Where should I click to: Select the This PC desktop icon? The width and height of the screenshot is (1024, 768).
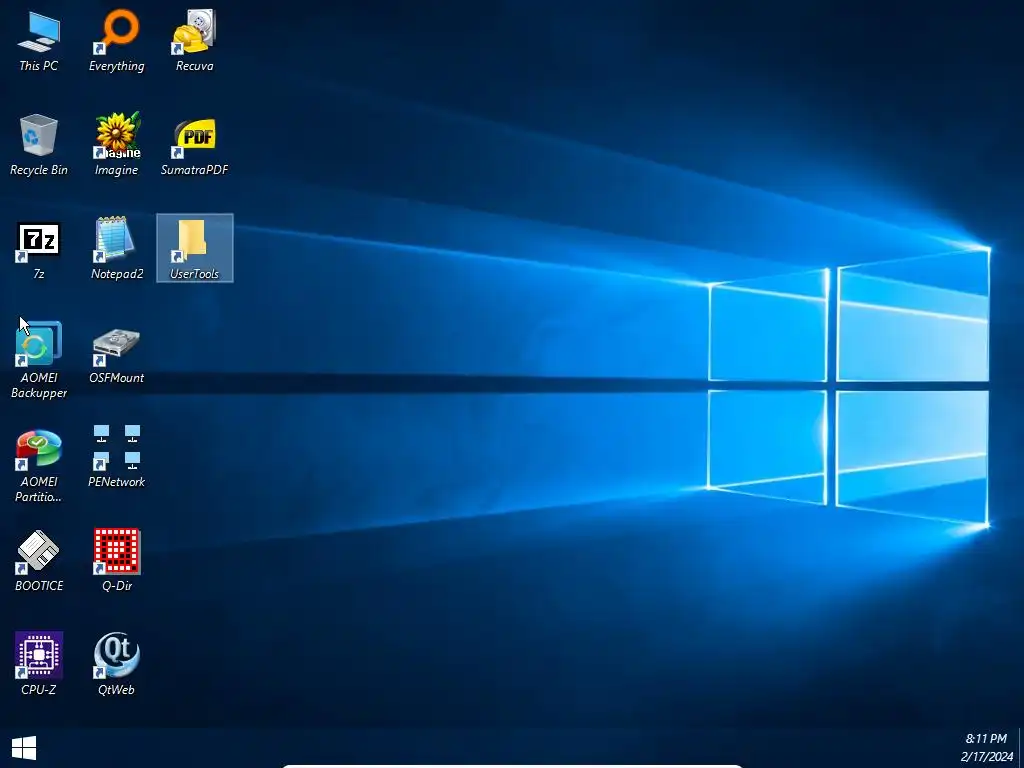[39, 40]
